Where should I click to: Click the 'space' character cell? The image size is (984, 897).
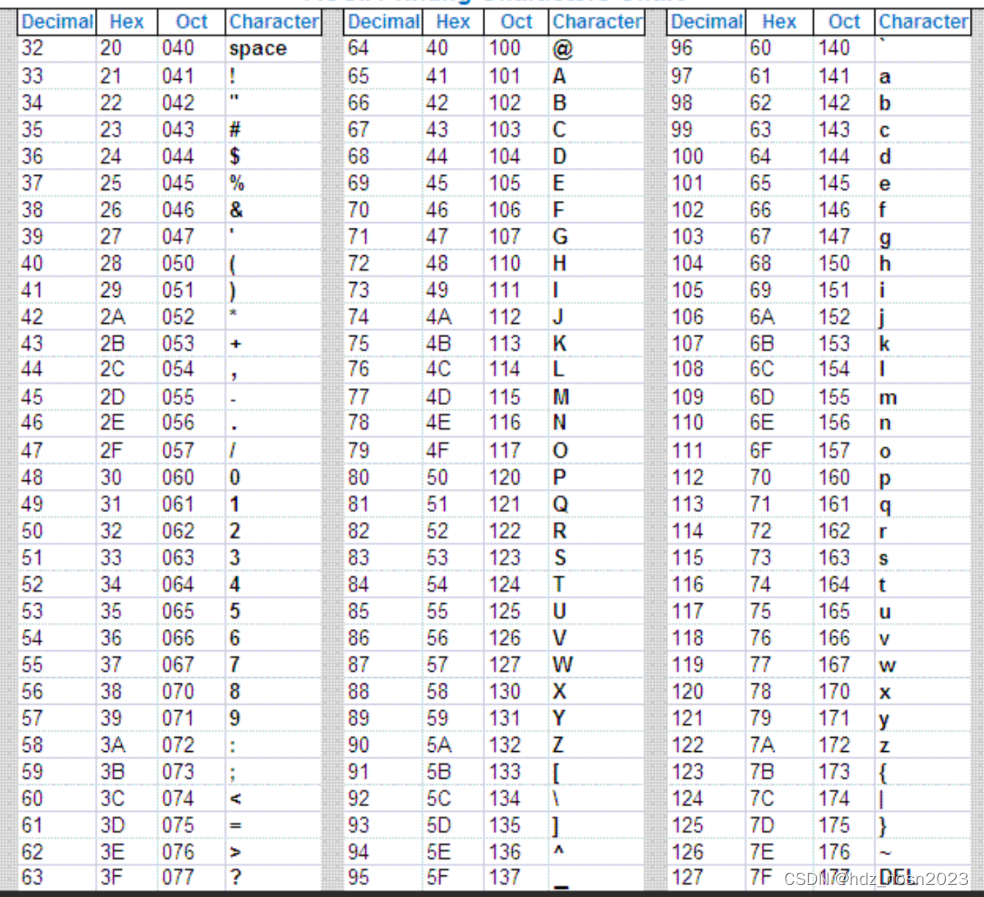coord(273,48)
